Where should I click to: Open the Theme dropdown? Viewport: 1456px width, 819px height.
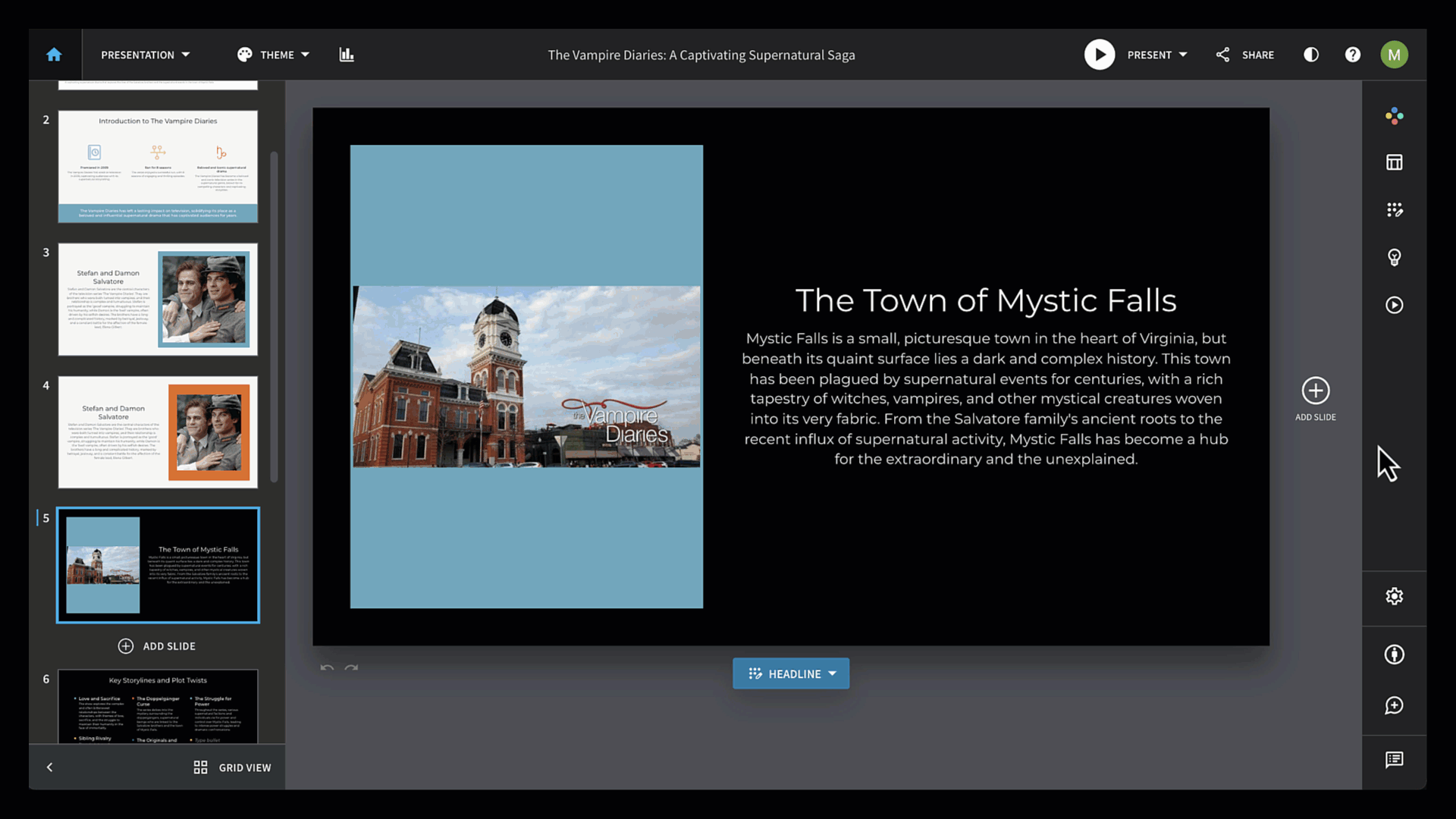coord(285,55)
